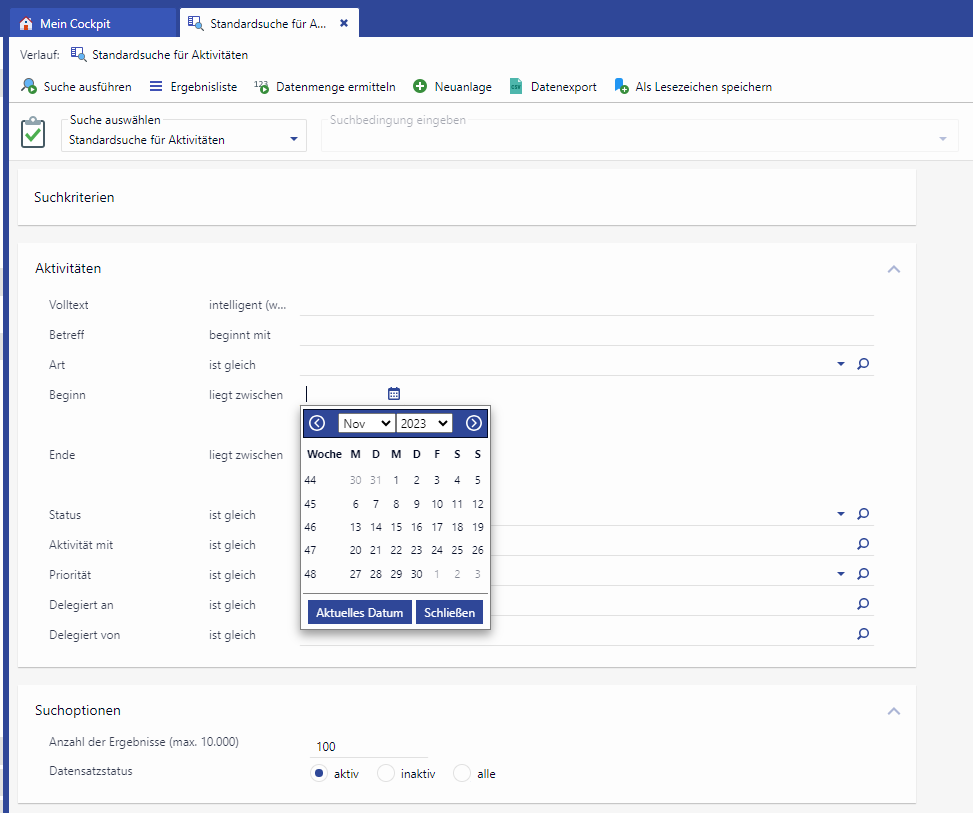The image size is (973, 813).
Task: Go to previous month in calendar
Action: point(317,423)
